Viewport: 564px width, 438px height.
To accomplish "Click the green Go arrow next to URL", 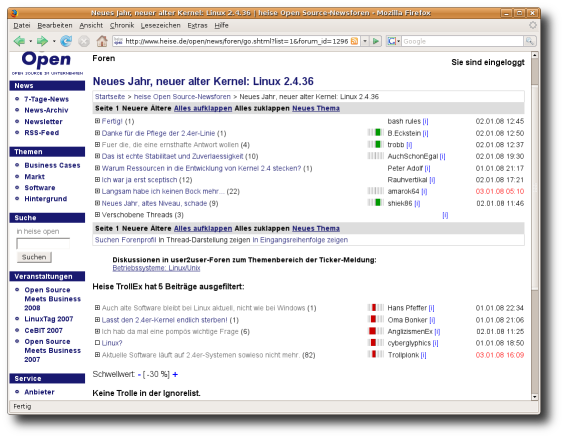I will click(376, 41).
